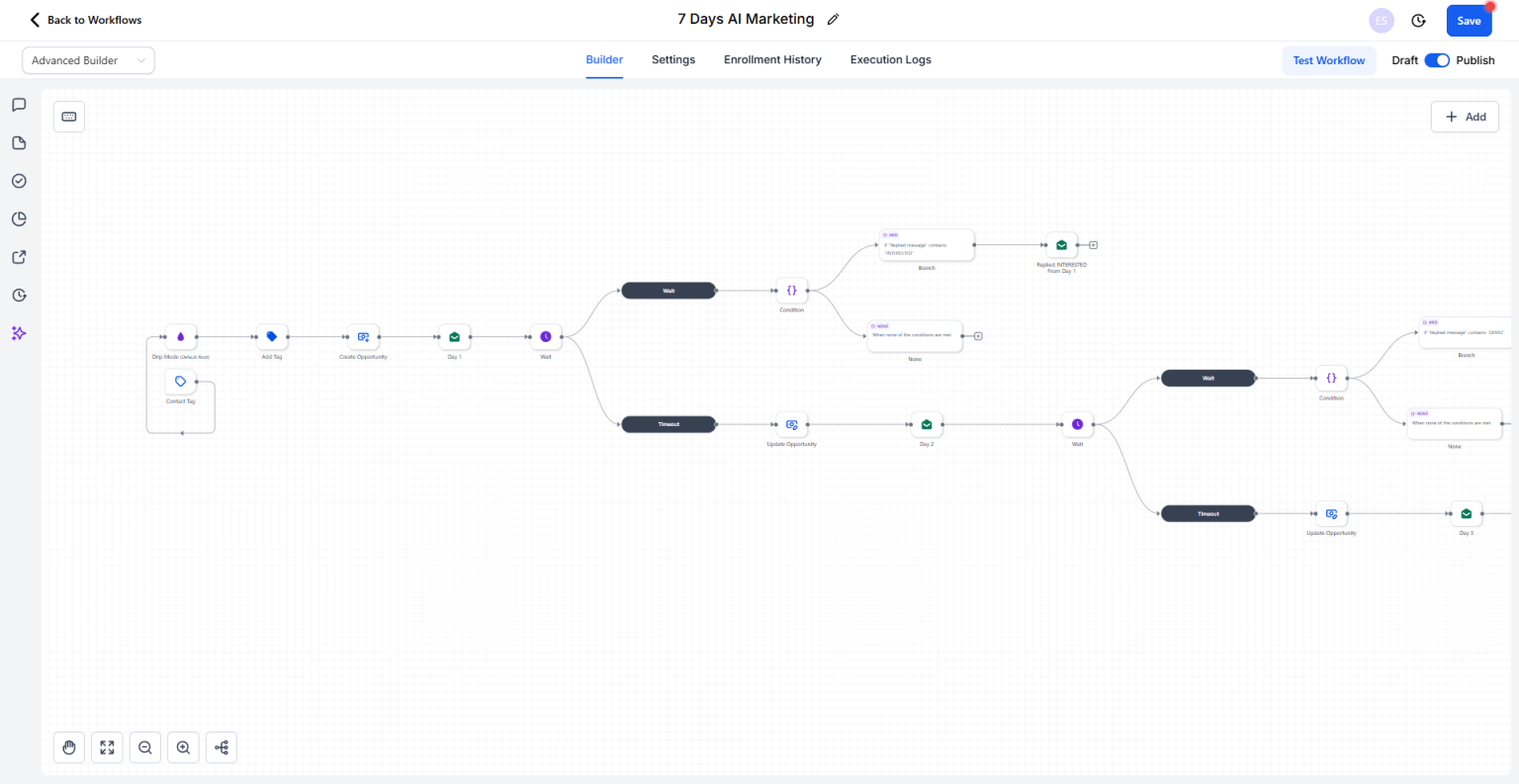Edit workflow name with the pencil icon
Image resolution: width=1519 pixels, height=784 pixels.
tap(833, 20)
